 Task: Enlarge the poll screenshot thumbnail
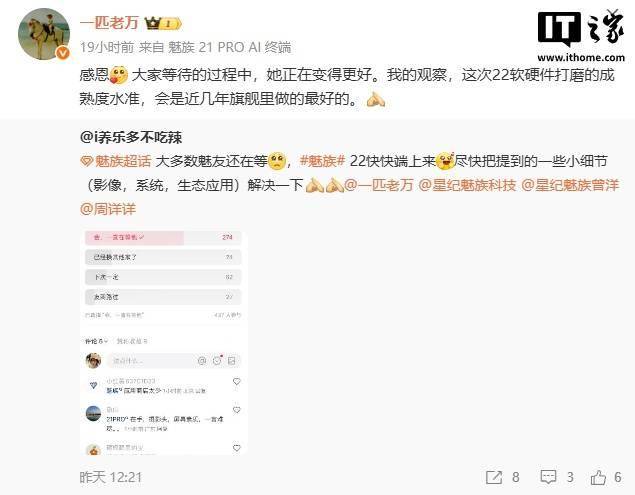click(164, 341)
